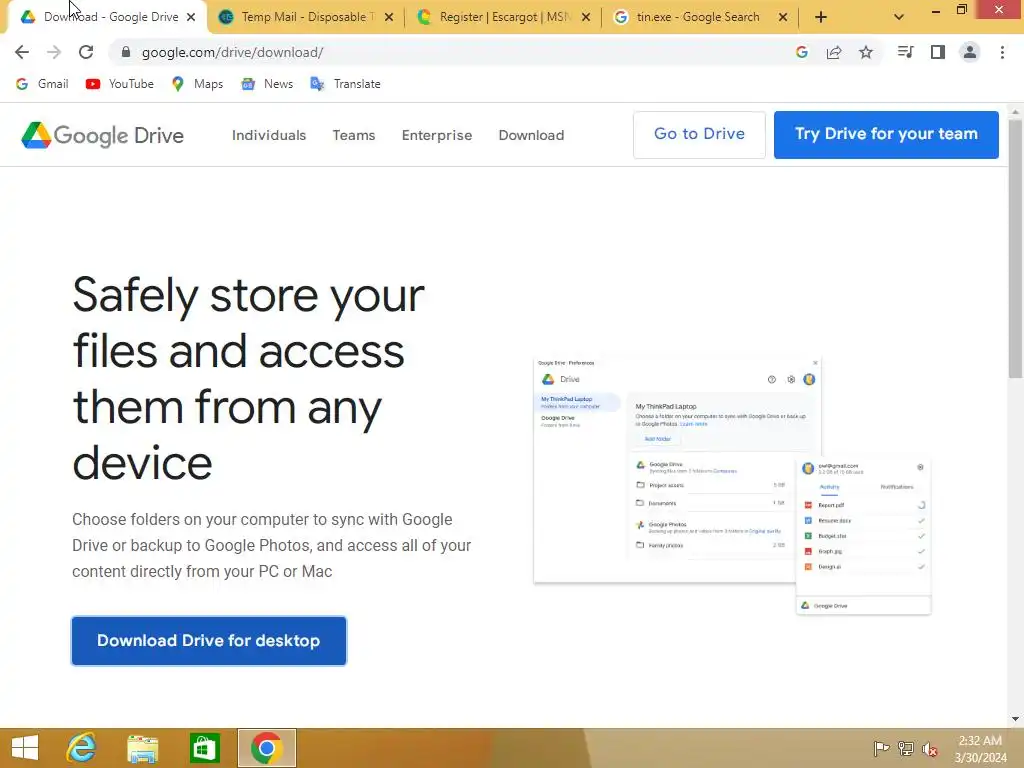
Task: Open the media control queue icon
Action: tap(905, 52)
